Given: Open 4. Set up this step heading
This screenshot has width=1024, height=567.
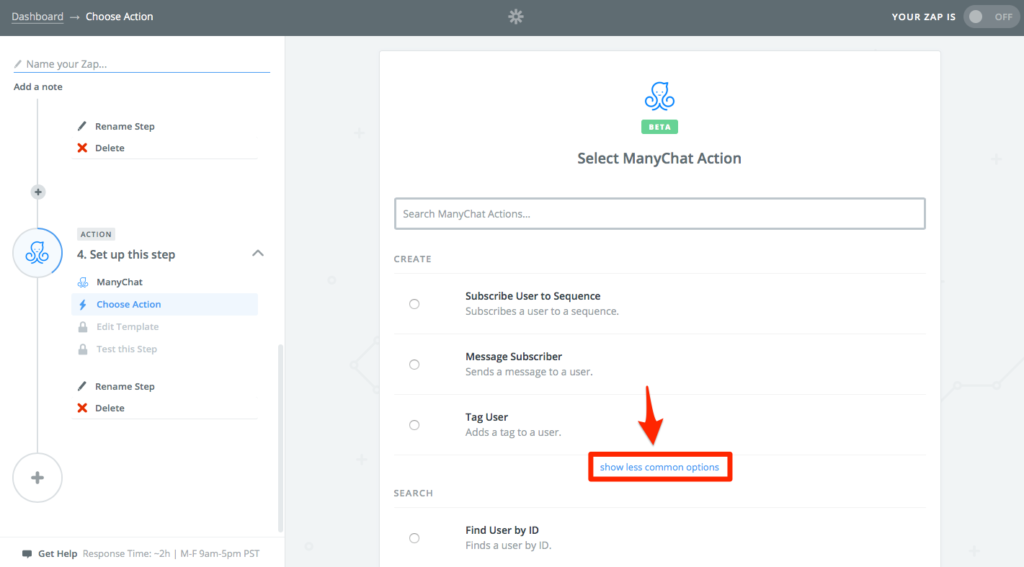Looking at the screenshot, I should (125, 254).
